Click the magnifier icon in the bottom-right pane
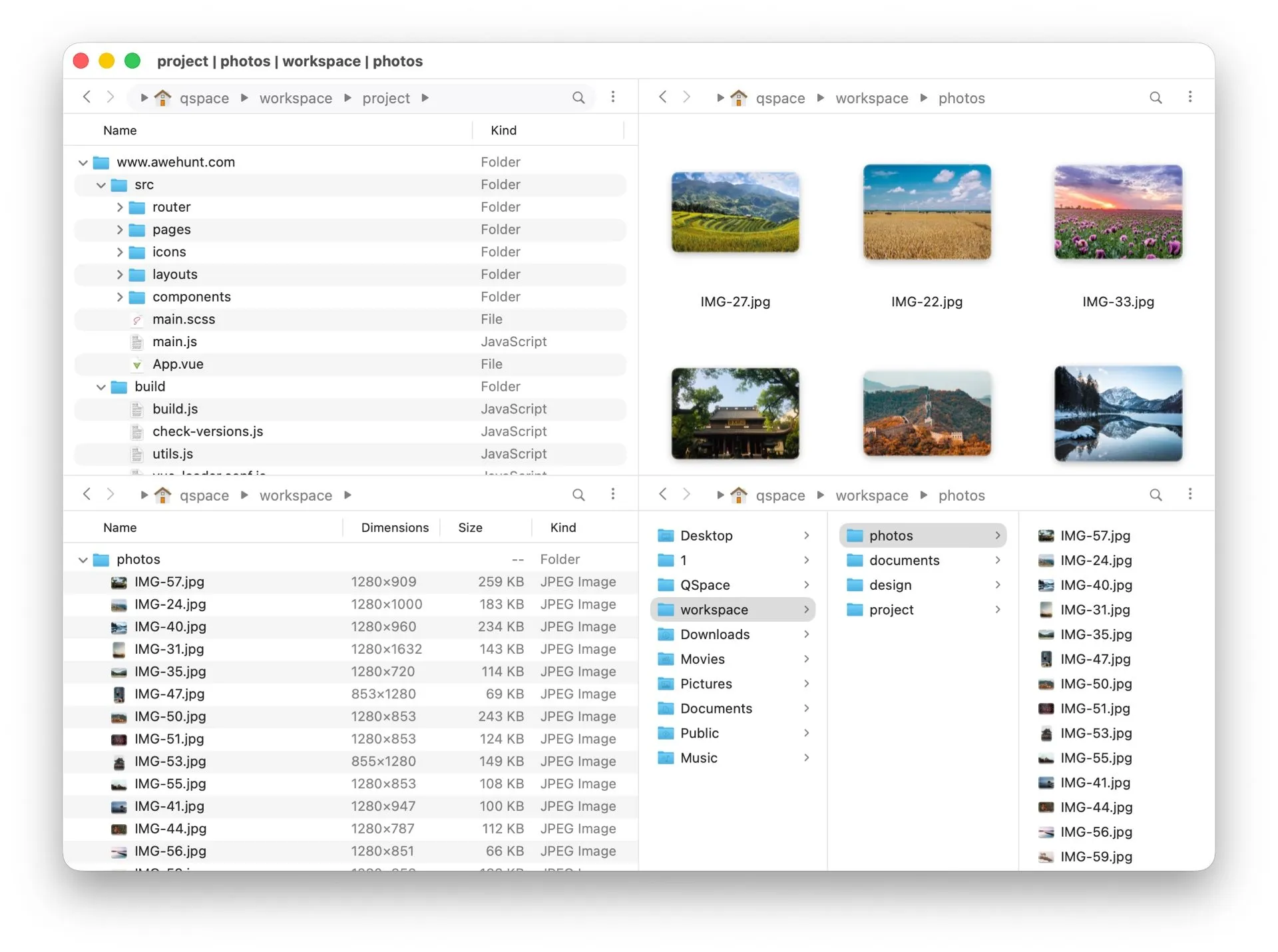The width and height of the screenshot is (1278, 952). (1156, 495)
